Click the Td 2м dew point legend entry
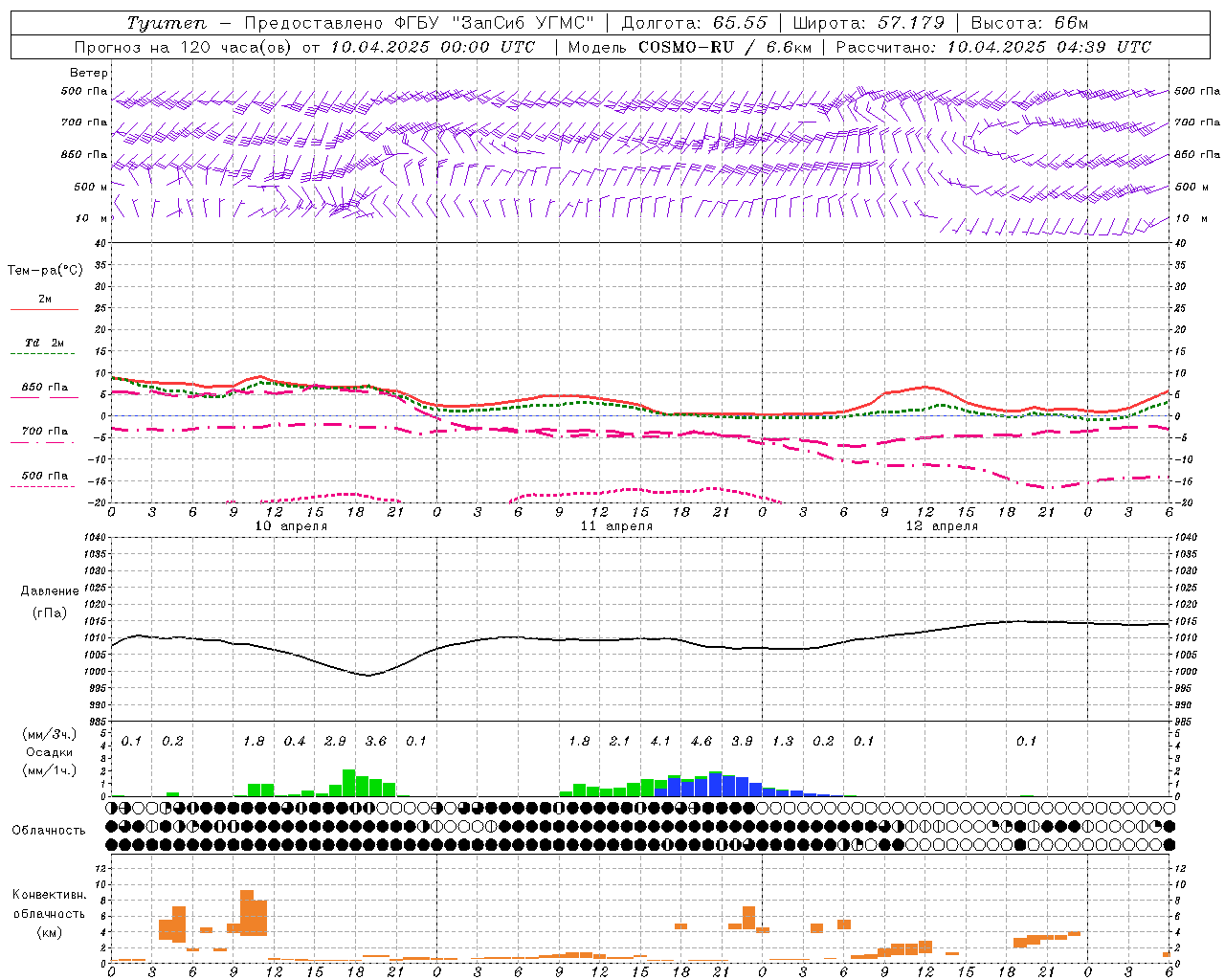The width and height of the screenshot is (1225, 980). [45, 343]
